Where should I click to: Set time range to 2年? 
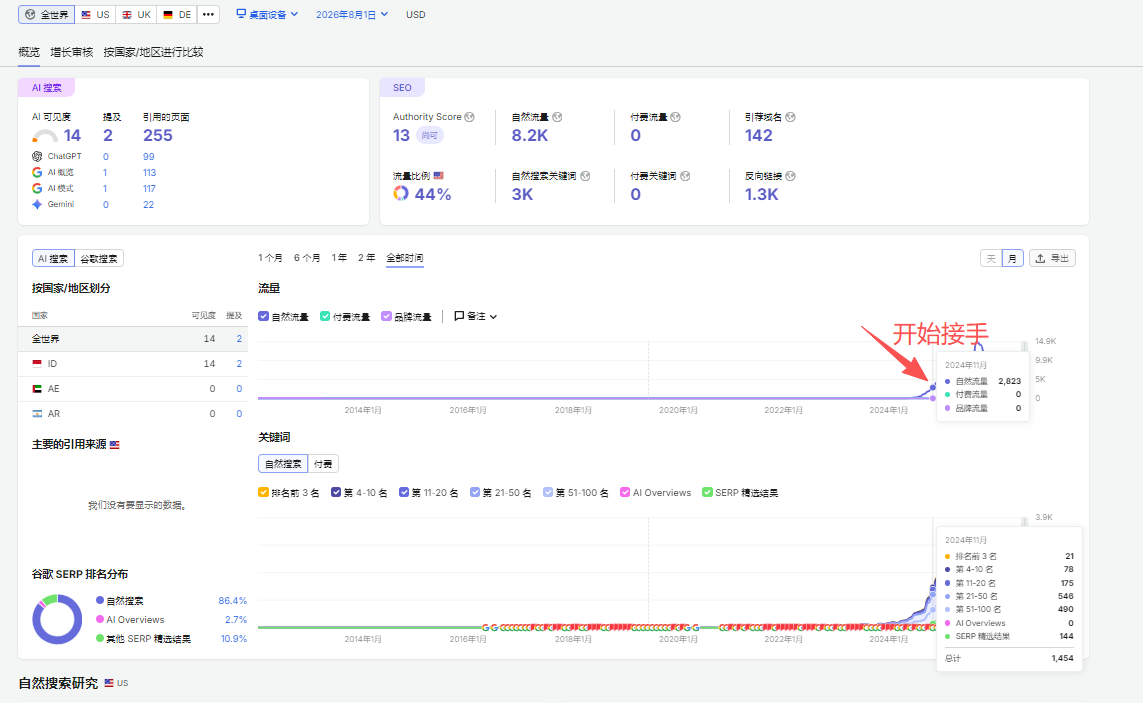point(367,257)
